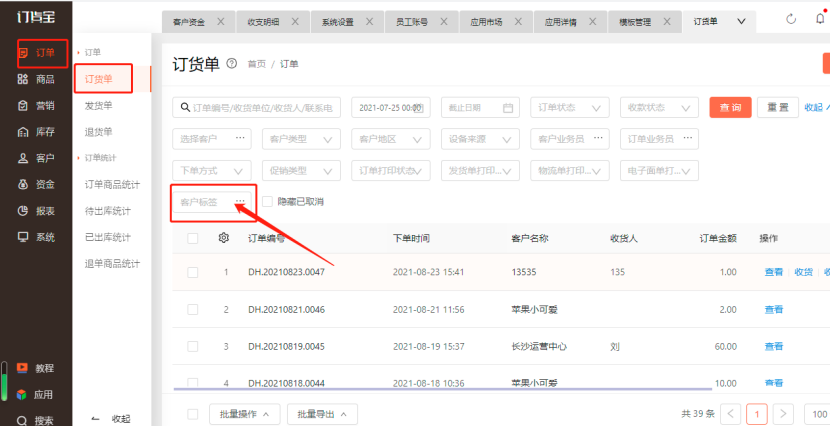Open the 设备来源 dropdown
Image resolution: width=831 pixels, height=426 pixels.
coord(480,139)
